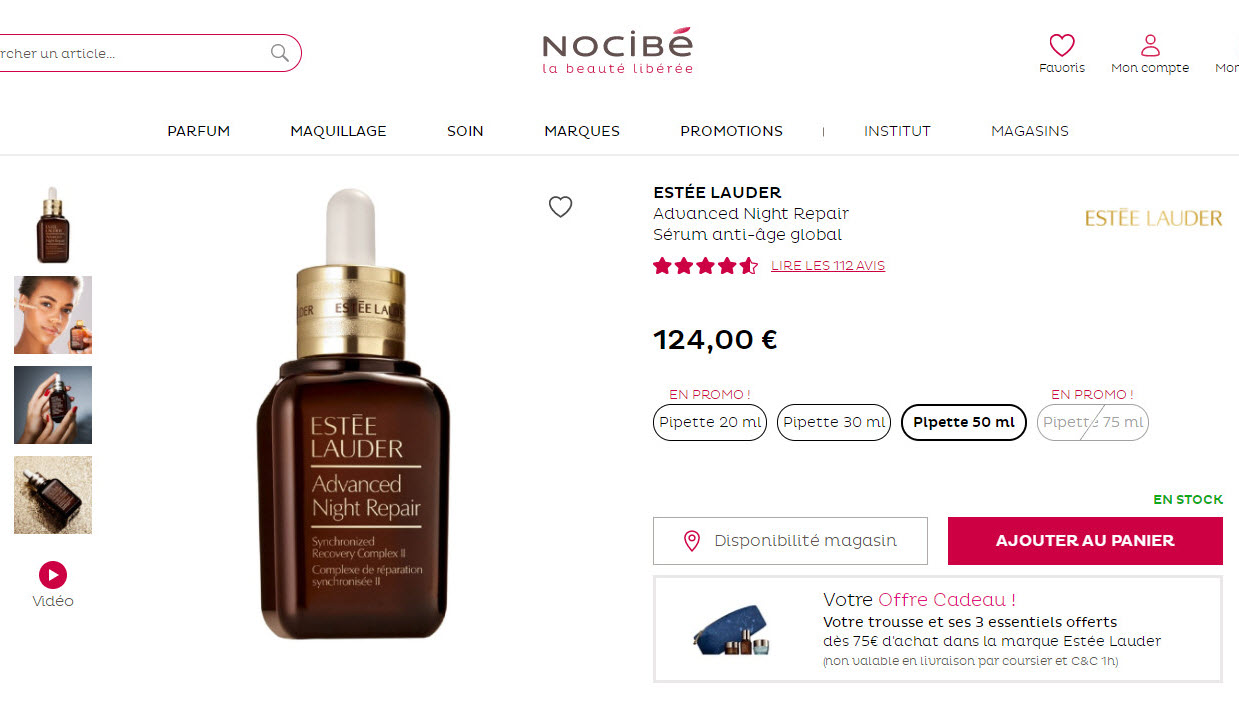Open Mon compte user icon

coord(1150,45)
